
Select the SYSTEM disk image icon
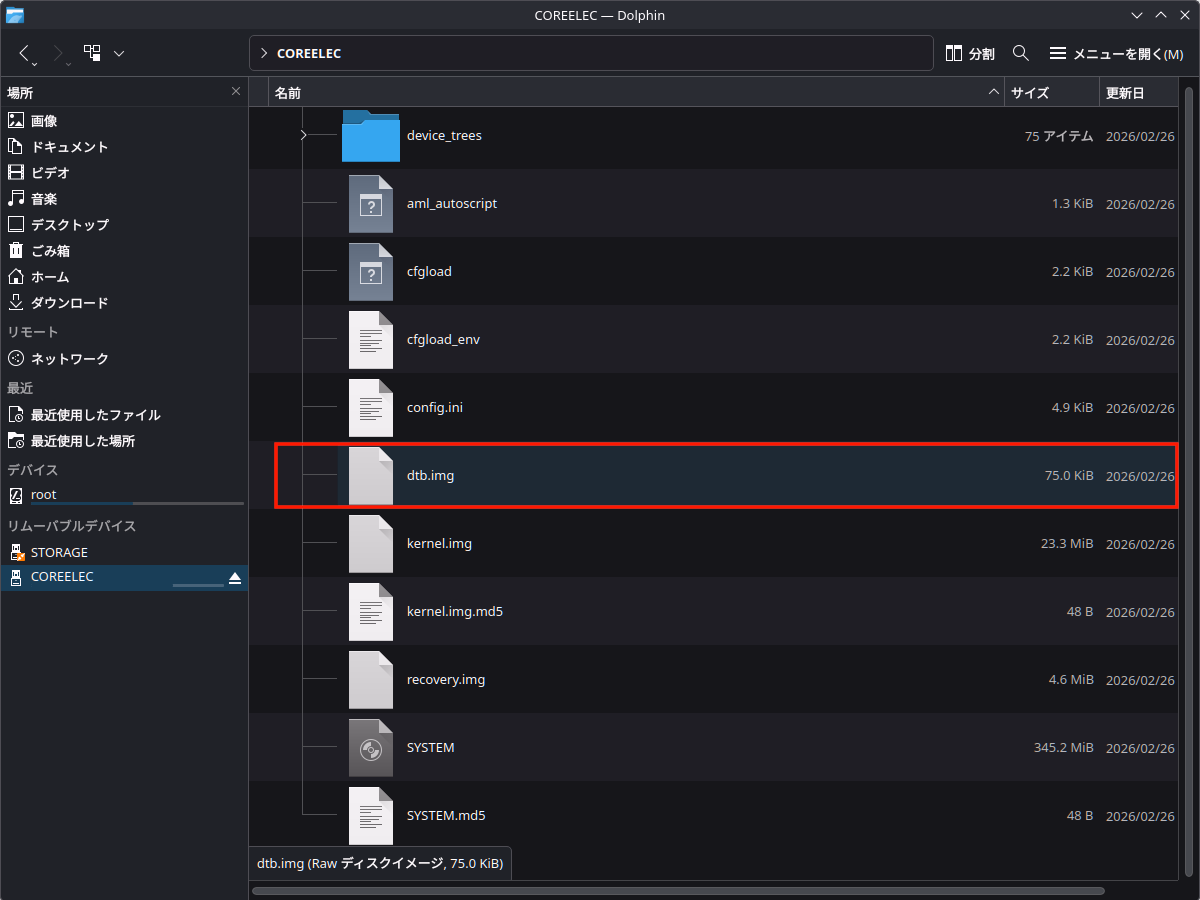point(370,748)
